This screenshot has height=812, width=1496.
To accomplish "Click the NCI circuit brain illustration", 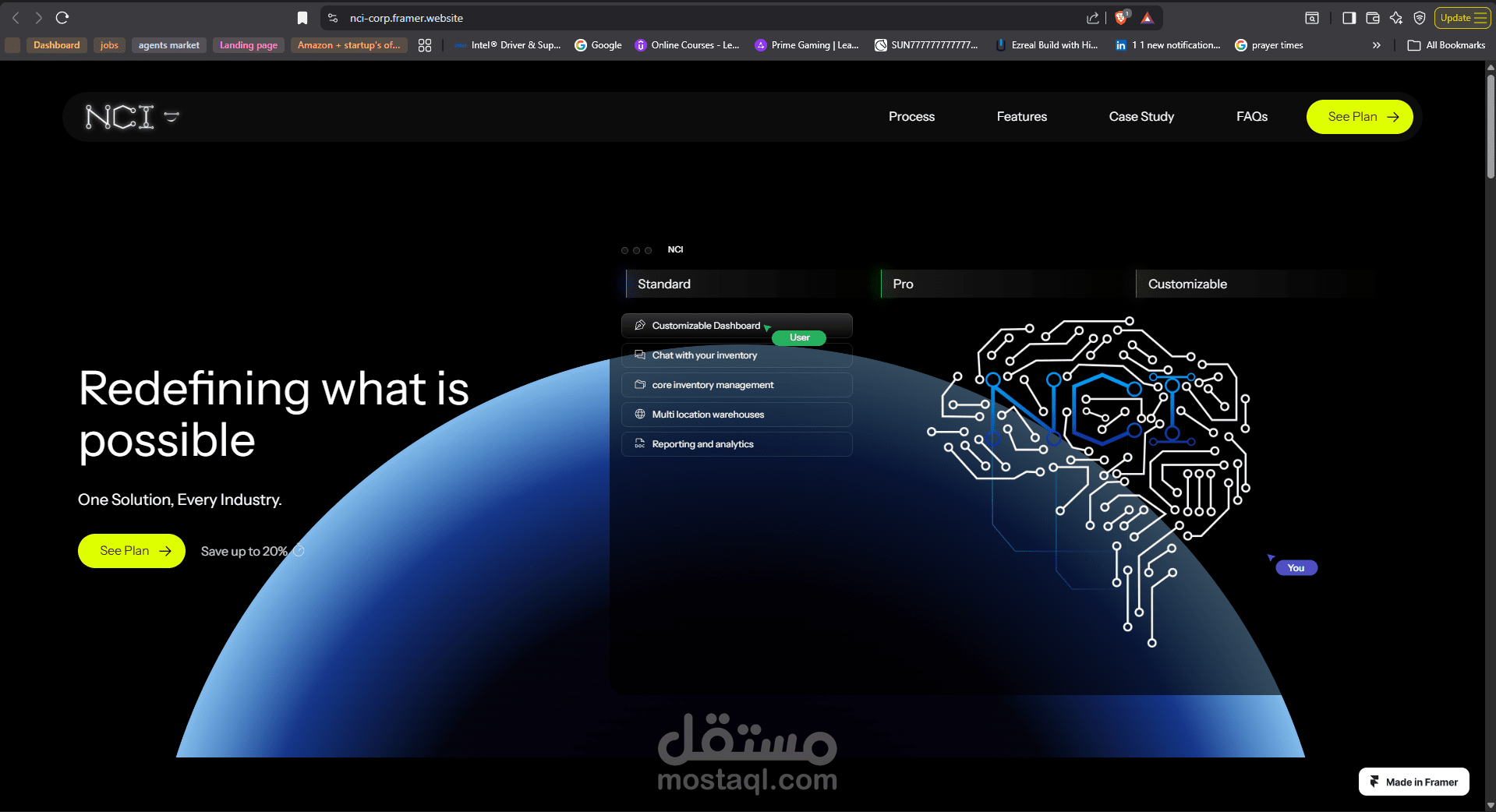I will point(1089,482).
